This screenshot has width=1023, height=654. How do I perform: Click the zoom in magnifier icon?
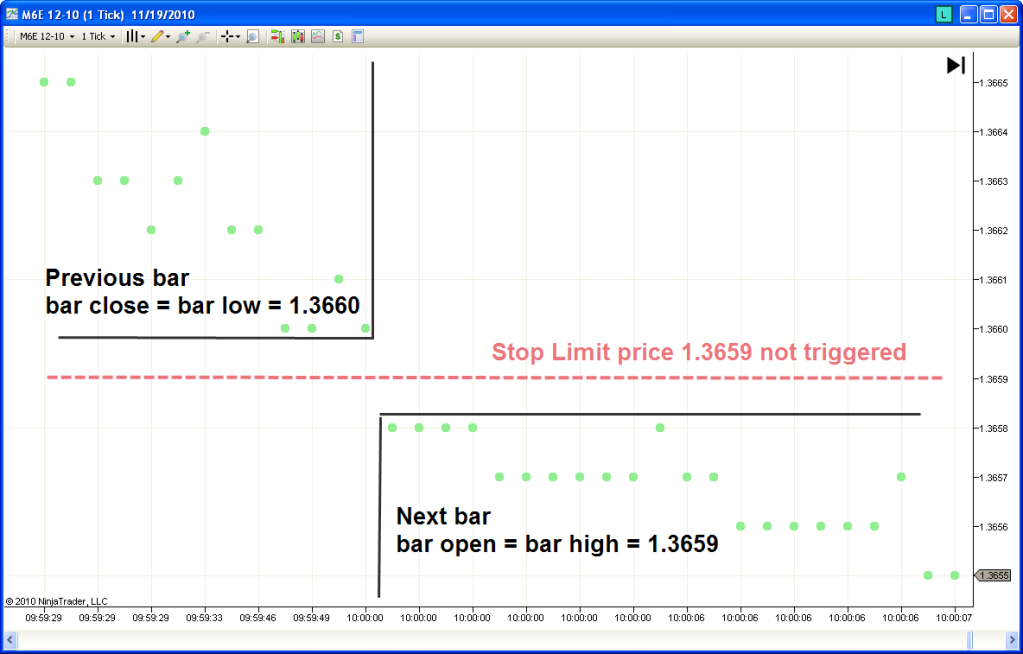tap(183, 37)
